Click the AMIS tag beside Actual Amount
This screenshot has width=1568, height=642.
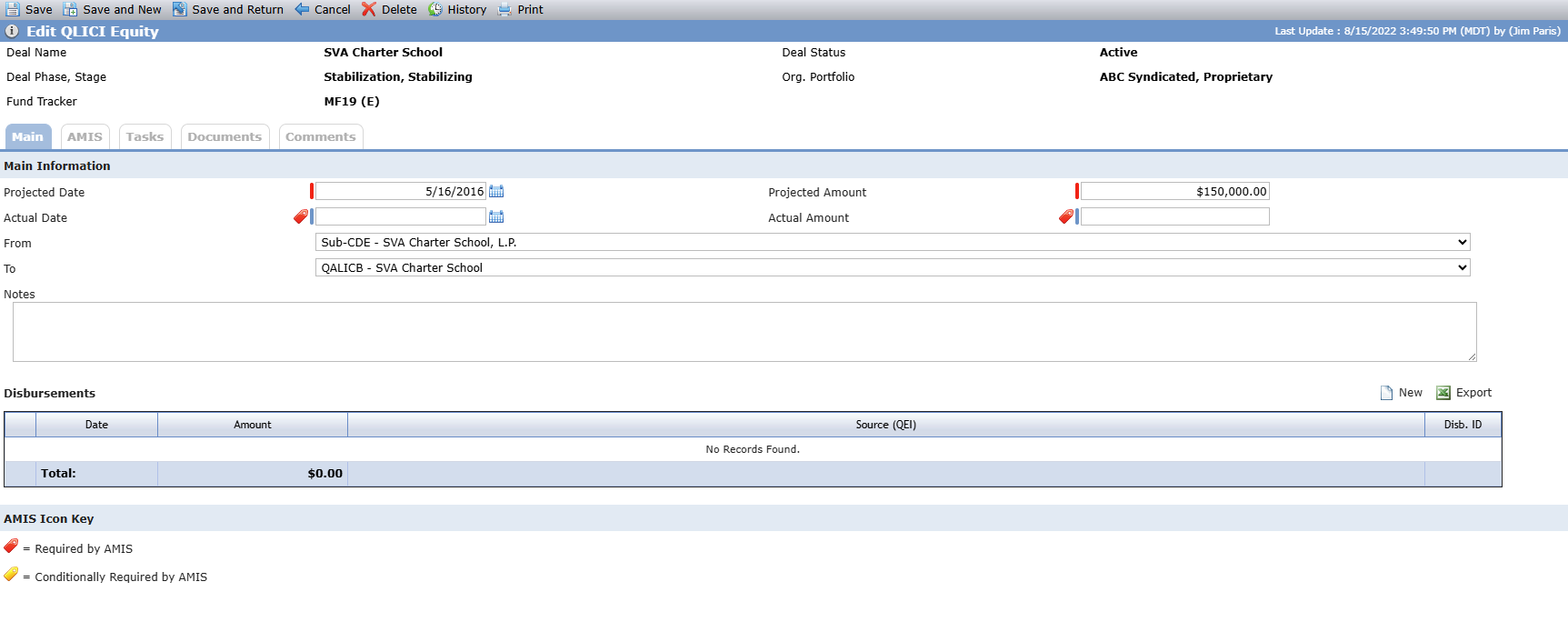[1066, 216]
